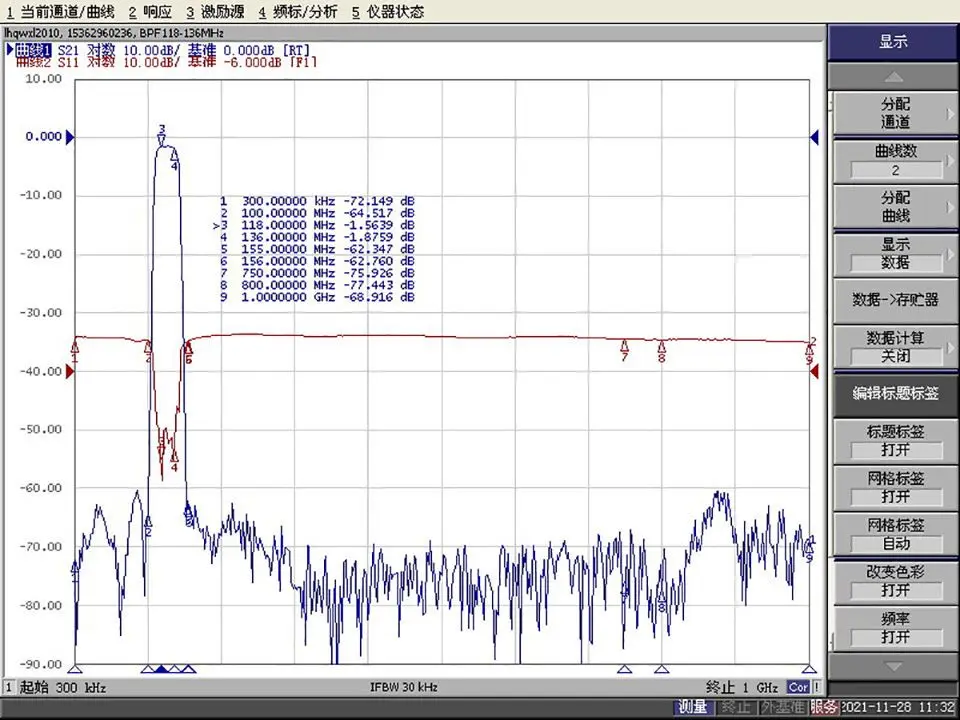
Task: Select marker row 156.00000 MHz -62.760 dB
Action: coord(317,261)
